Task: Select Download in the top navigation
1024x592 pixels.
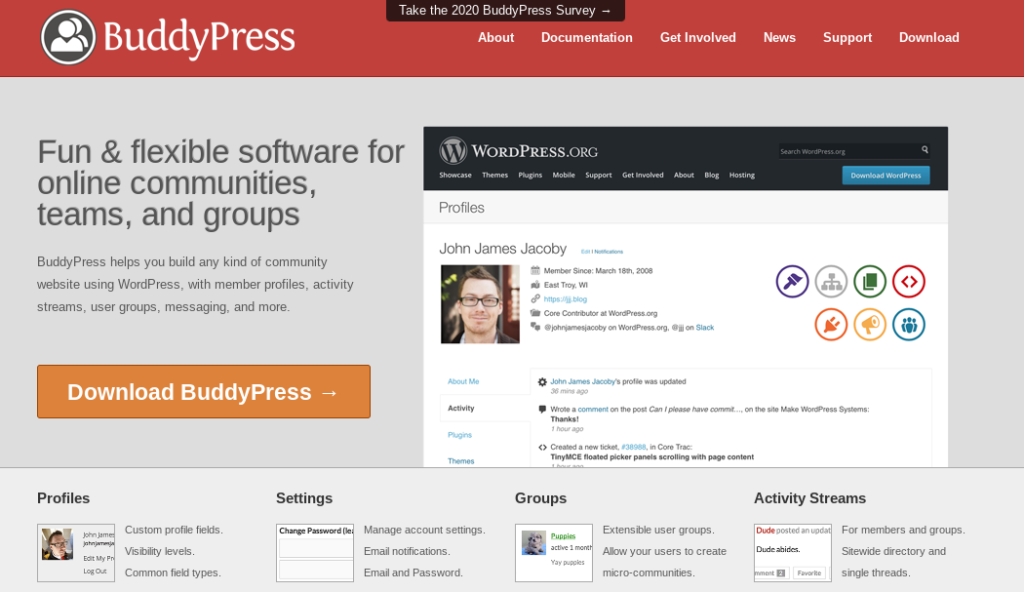Action: click(929, 37)
